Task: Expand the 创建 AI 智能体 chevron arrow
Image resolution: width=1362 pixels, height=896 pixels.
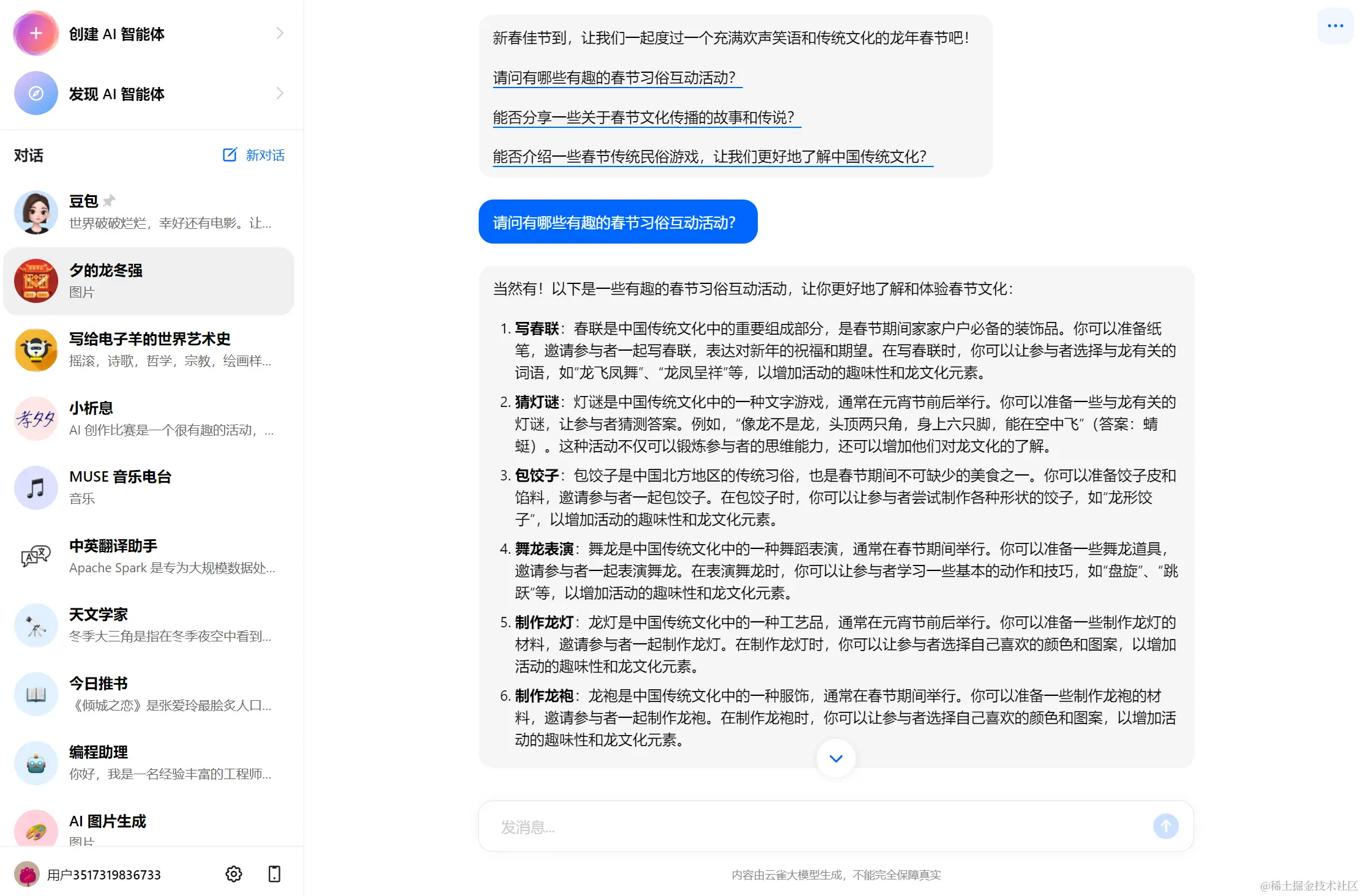Action: [x=280, y=34]
